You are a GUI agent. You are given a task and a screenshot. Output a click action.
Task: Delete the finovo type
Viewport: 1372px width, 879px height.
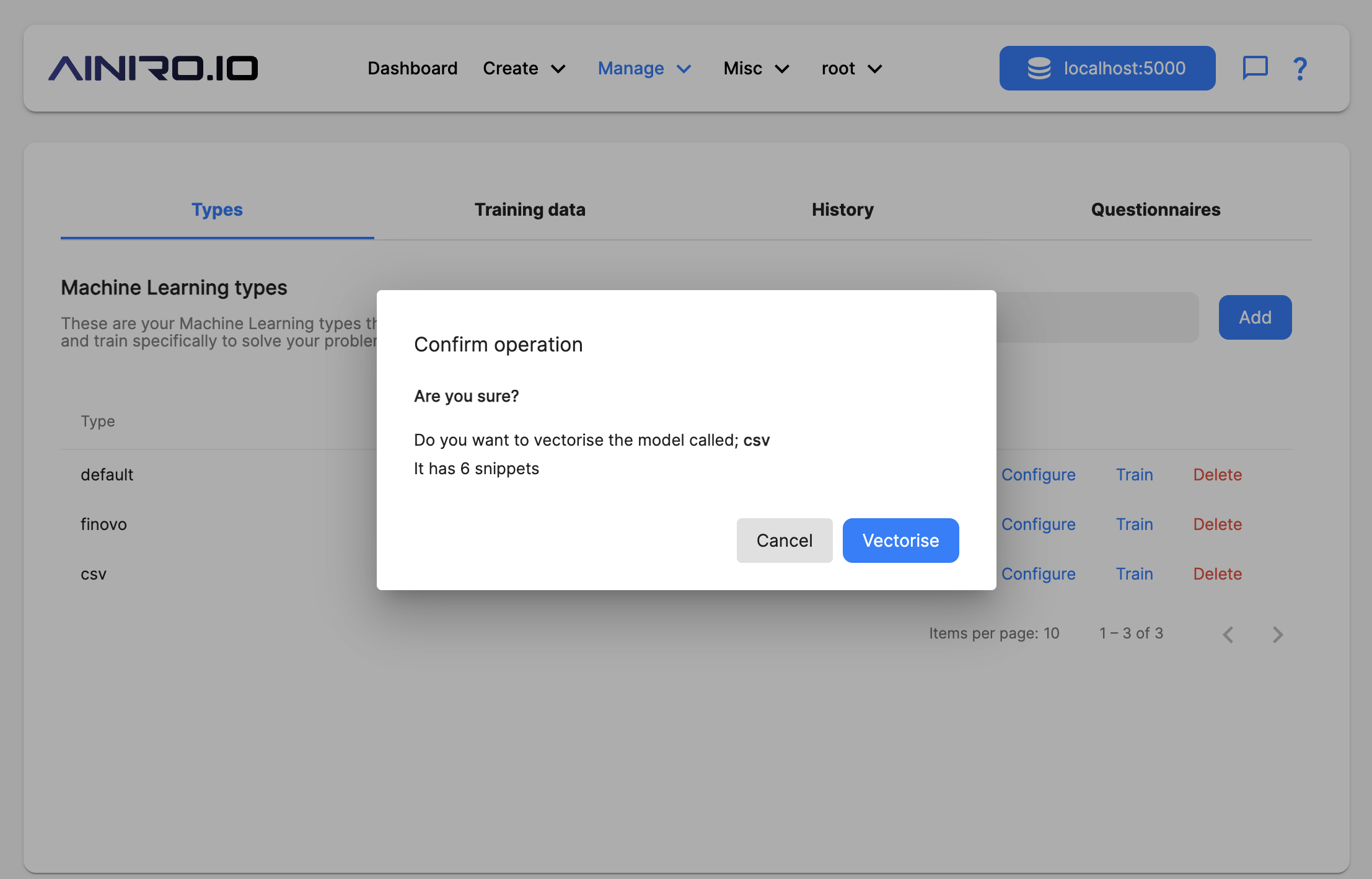(1218, 524)
